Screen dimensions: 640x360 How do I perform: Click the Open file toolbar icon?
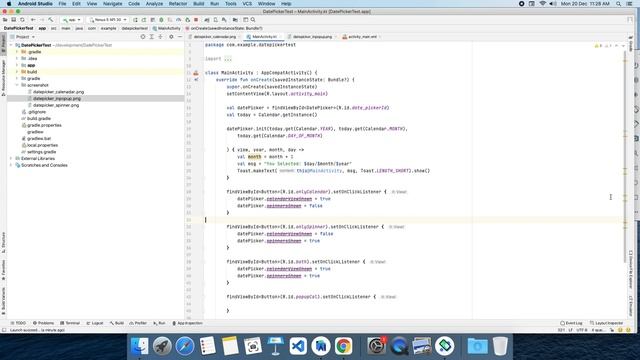pos(5,20)
